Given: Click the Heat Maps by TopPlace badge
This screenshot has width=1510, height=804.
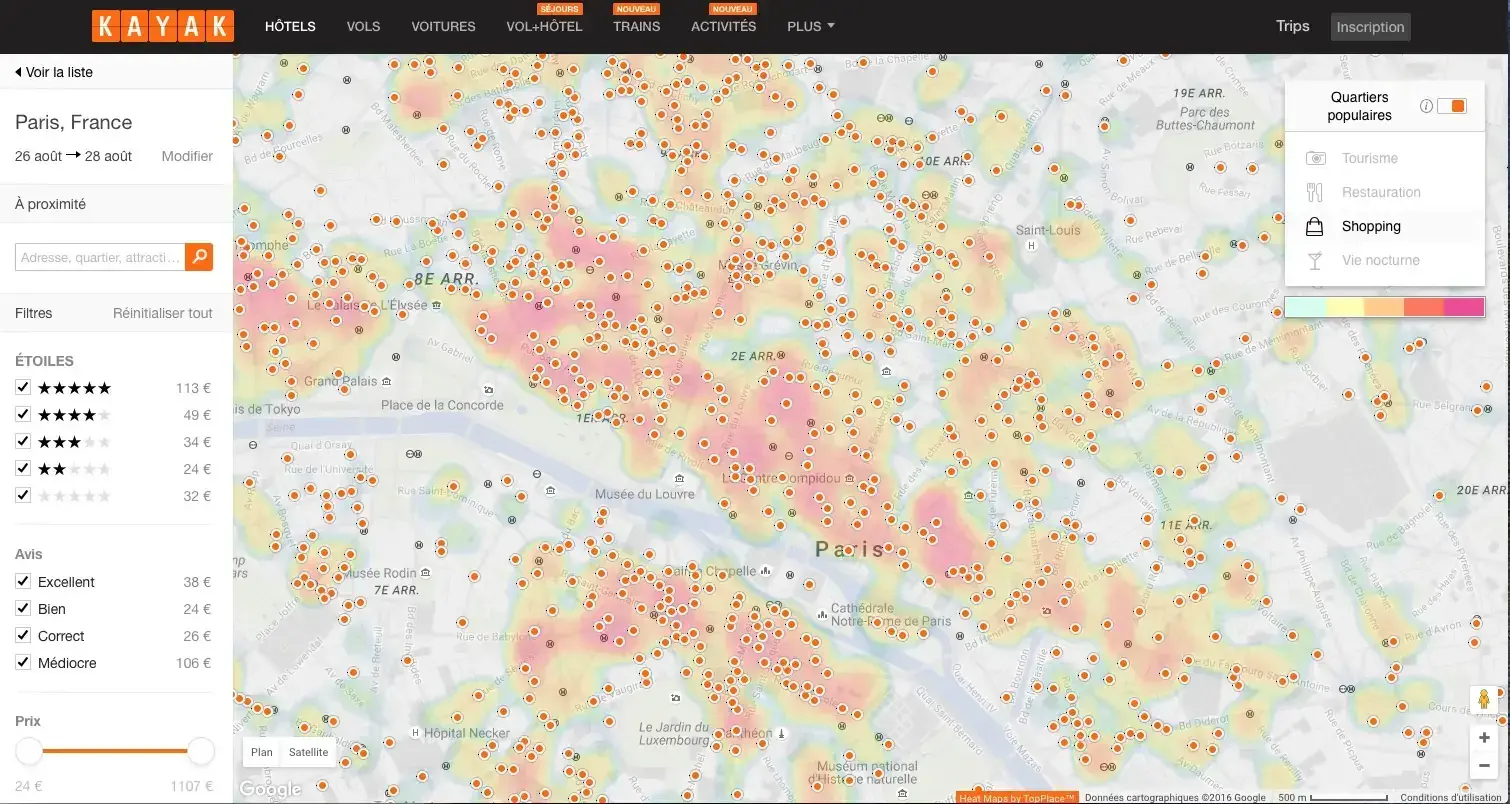Looking at the screenshot, I should point(1017,798).
